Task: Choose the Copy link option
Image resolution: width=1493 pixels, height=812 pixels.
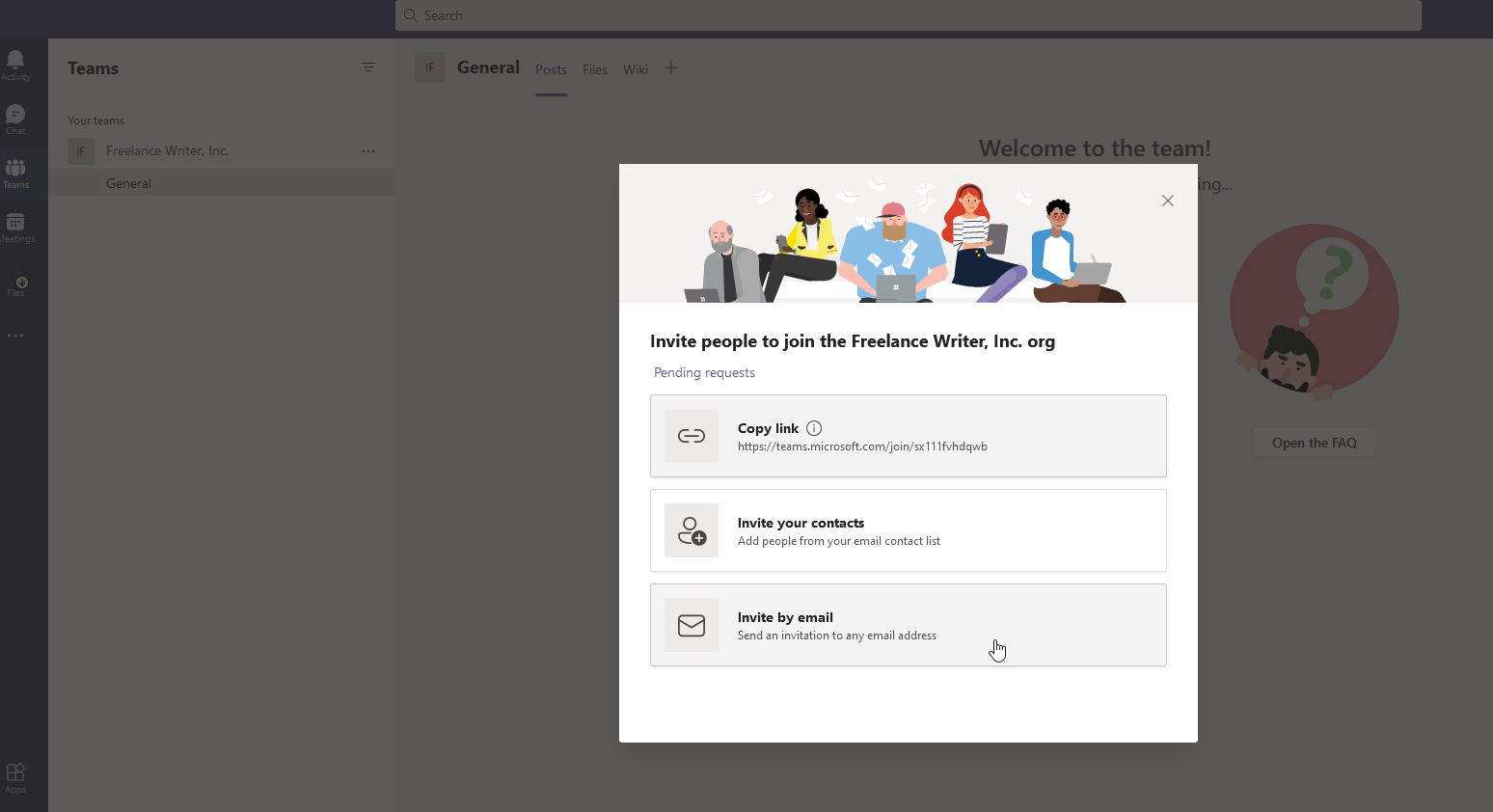Action: point(909,436)
